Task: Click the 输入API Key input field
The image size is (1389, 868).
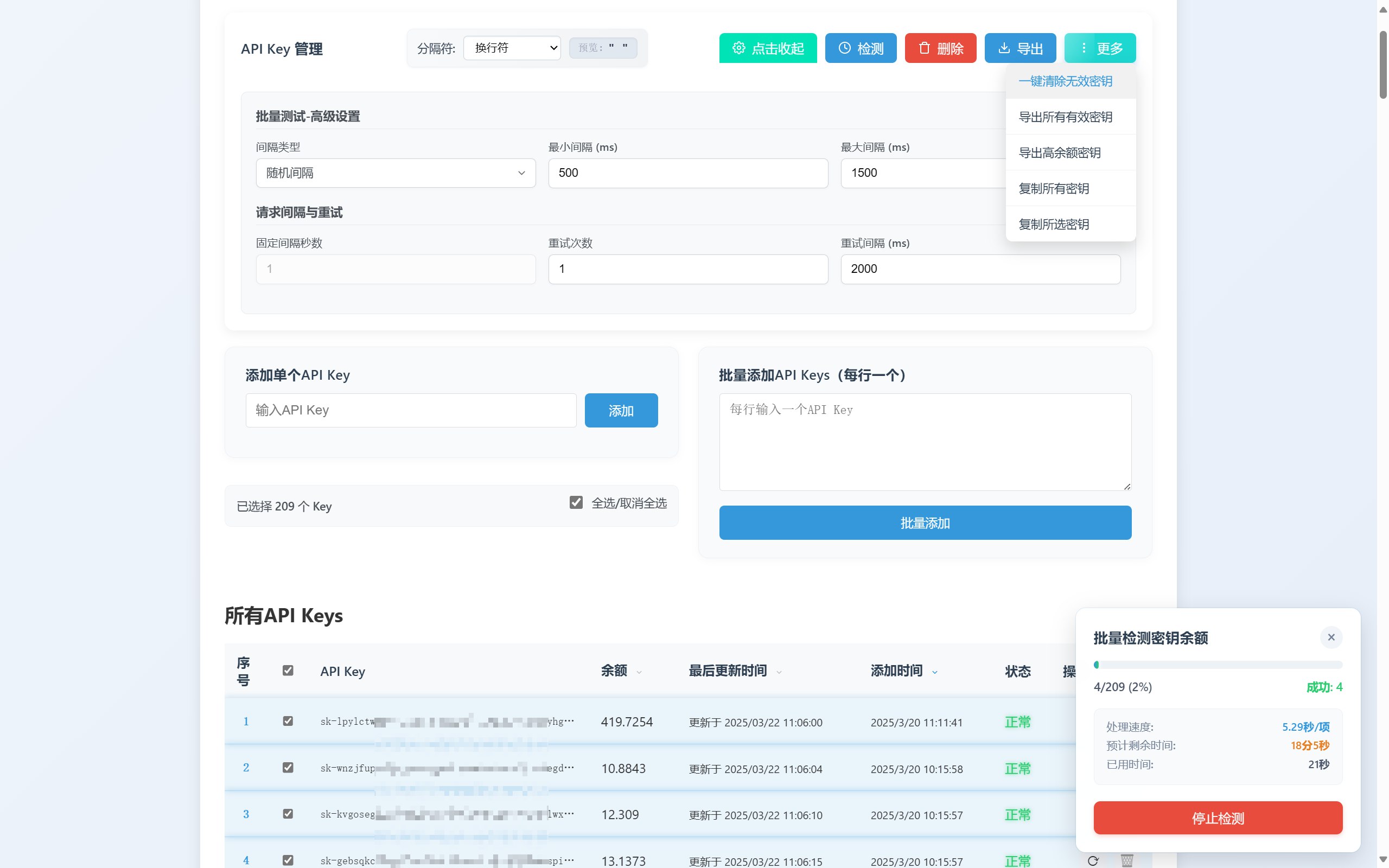Action: click(x=410, y=410)
